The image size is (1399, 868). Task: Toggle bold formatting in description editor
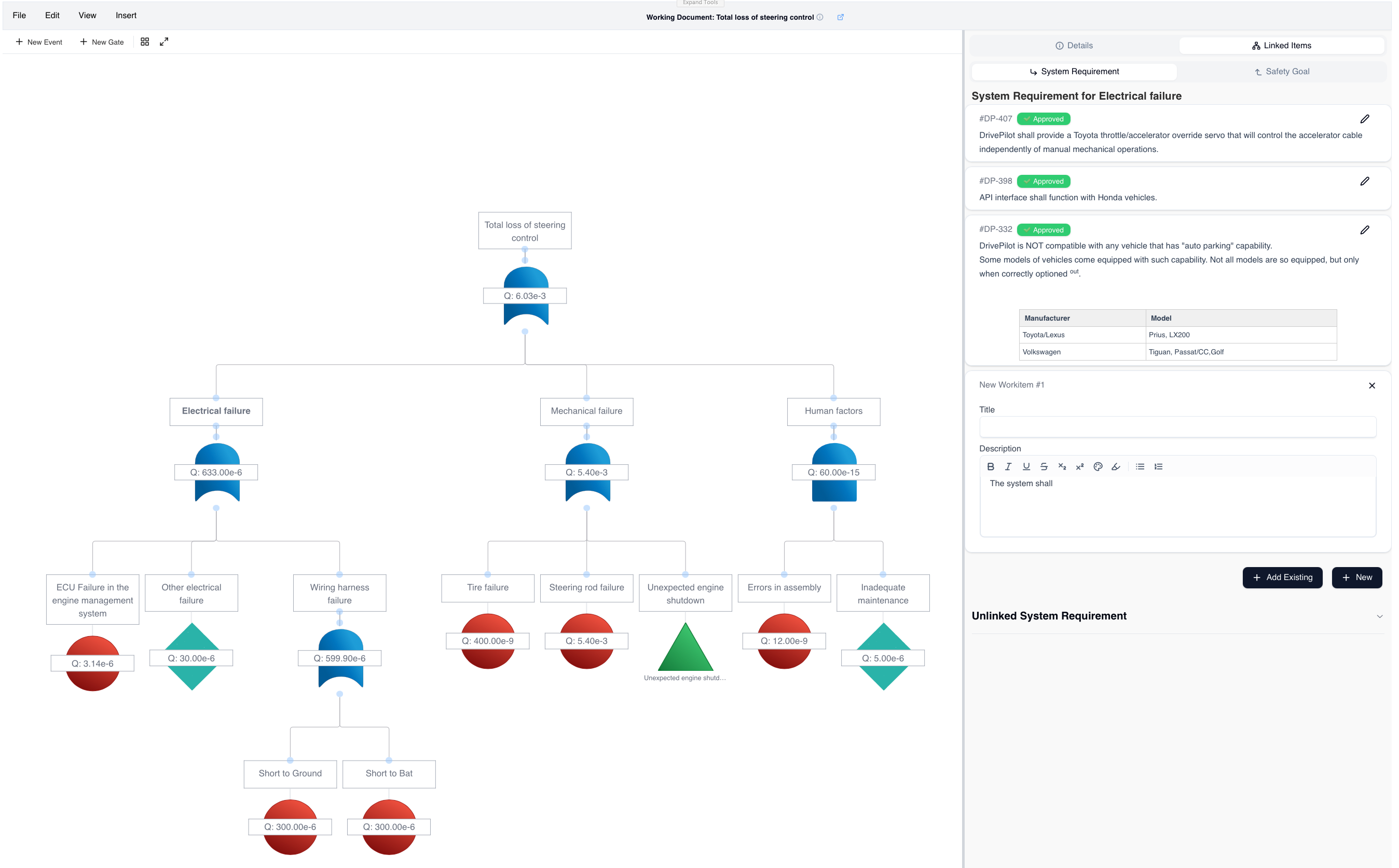pyautogui.click(x=990, y=467)
